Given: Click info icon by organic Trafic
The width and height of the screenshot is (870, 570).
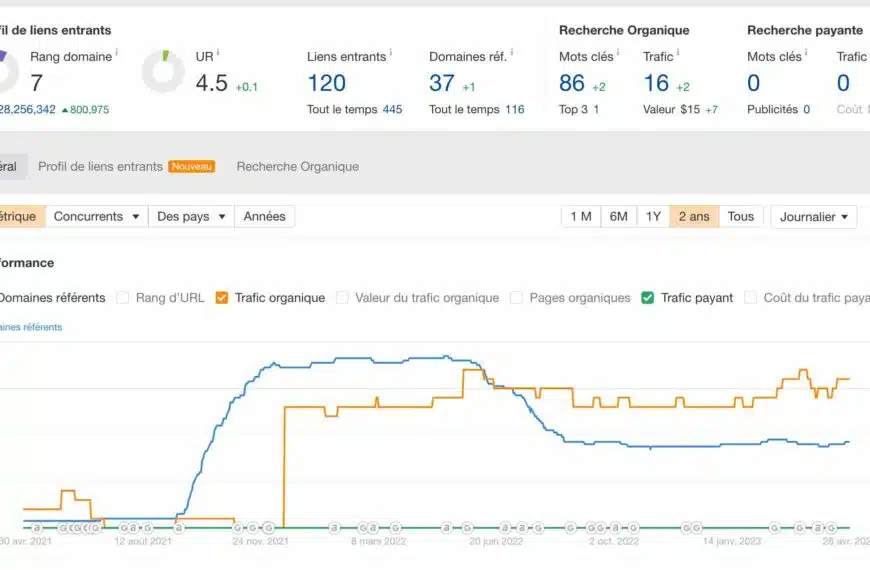Looking at the screenshot, I should [x=679, y=52].
